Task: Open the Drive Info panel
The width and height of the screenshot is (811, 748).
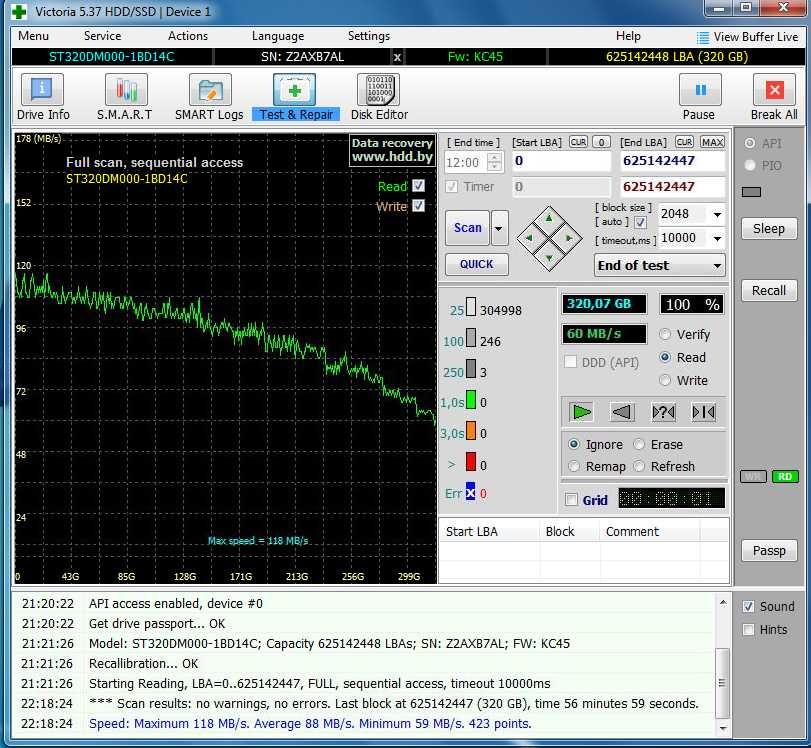Action: pyautogui.click(x=42, y=97)
